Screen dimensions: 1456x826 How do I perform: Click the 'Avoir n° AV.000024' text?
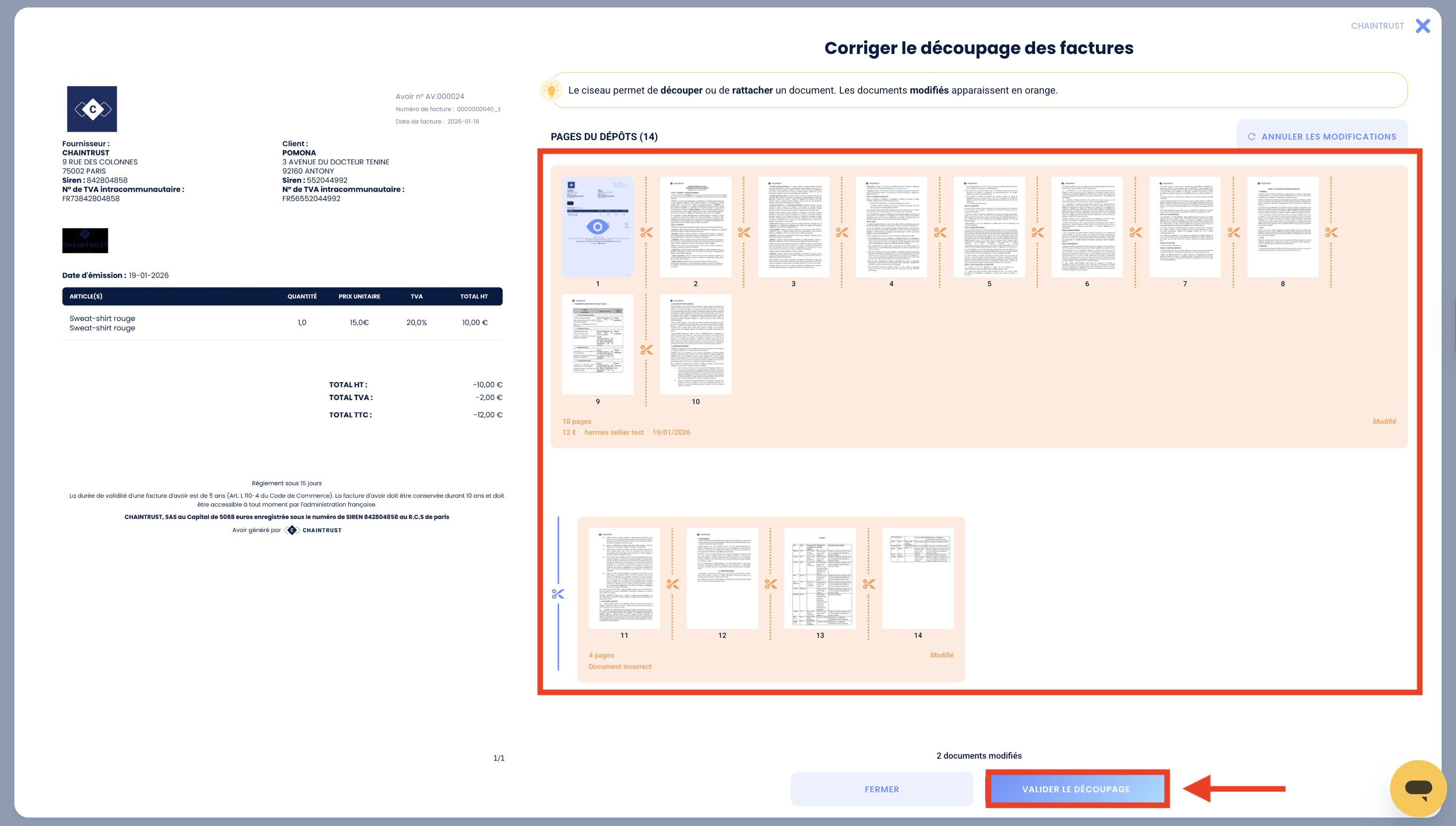[x=430, y=97]
